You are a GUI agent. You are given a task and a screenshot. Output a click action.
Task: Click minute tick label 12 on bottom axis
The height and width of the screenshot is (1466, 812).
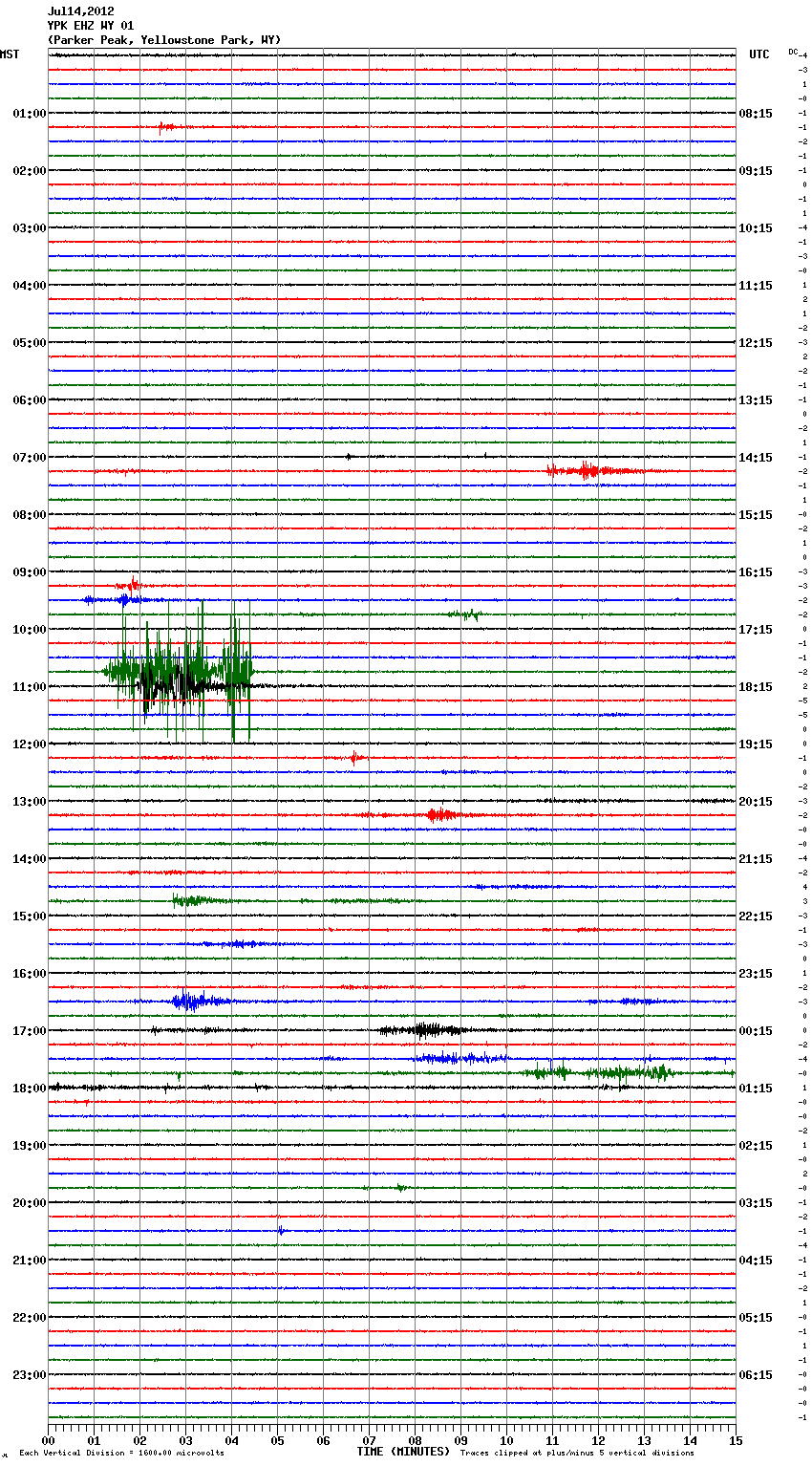pyautogui.click(x=599, y=1440)
